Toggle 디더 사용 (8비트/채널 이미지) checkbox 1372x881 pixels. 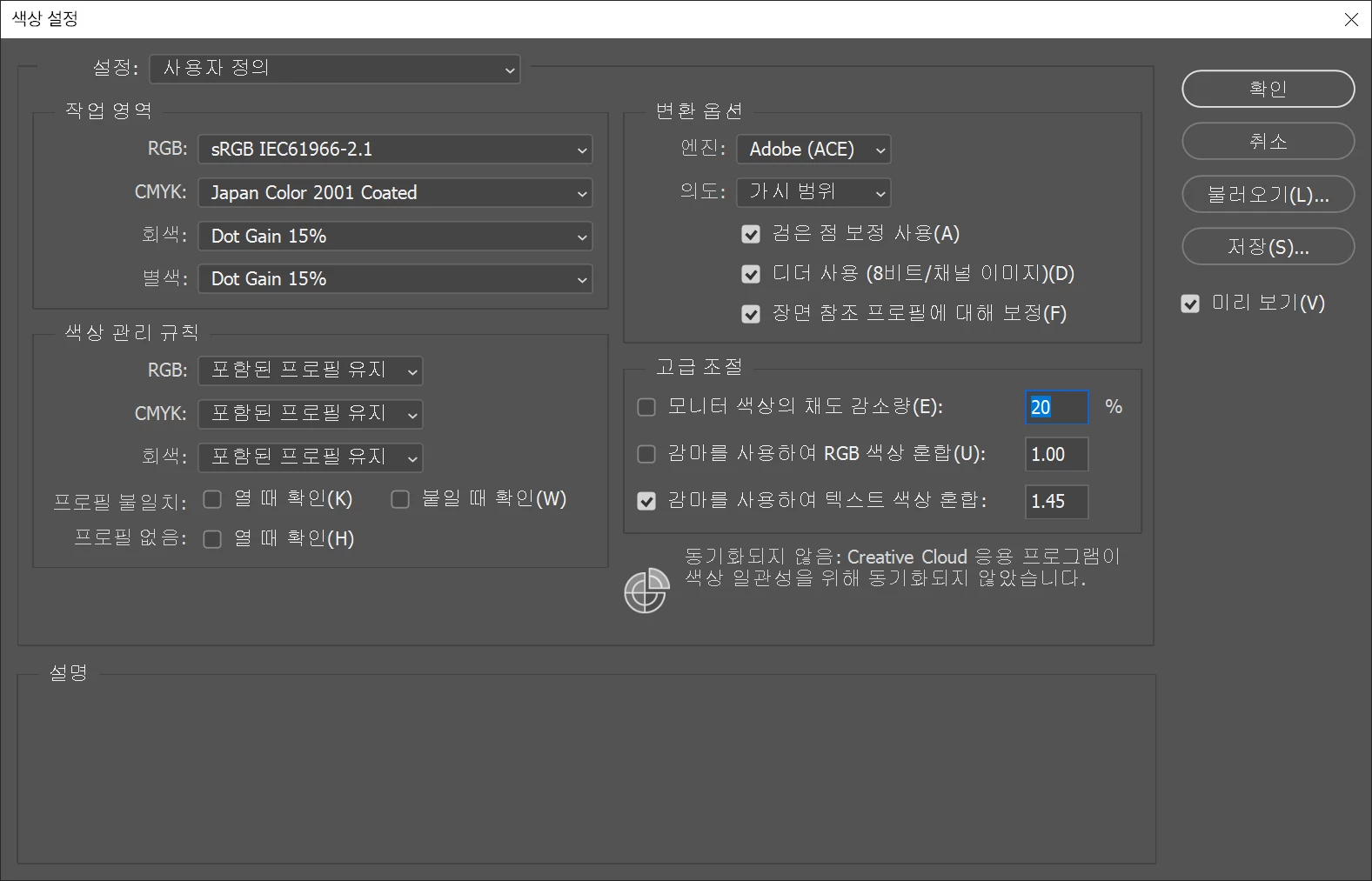(751, 275)
